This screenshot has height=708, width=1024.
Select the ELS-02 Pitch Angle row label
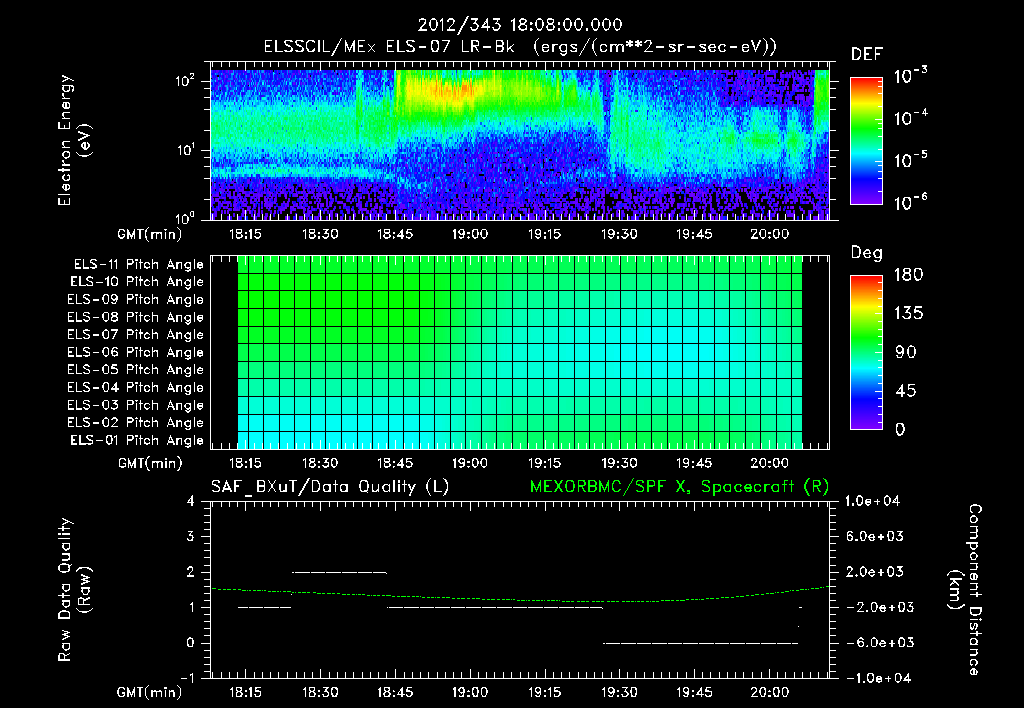coord(135,423)
